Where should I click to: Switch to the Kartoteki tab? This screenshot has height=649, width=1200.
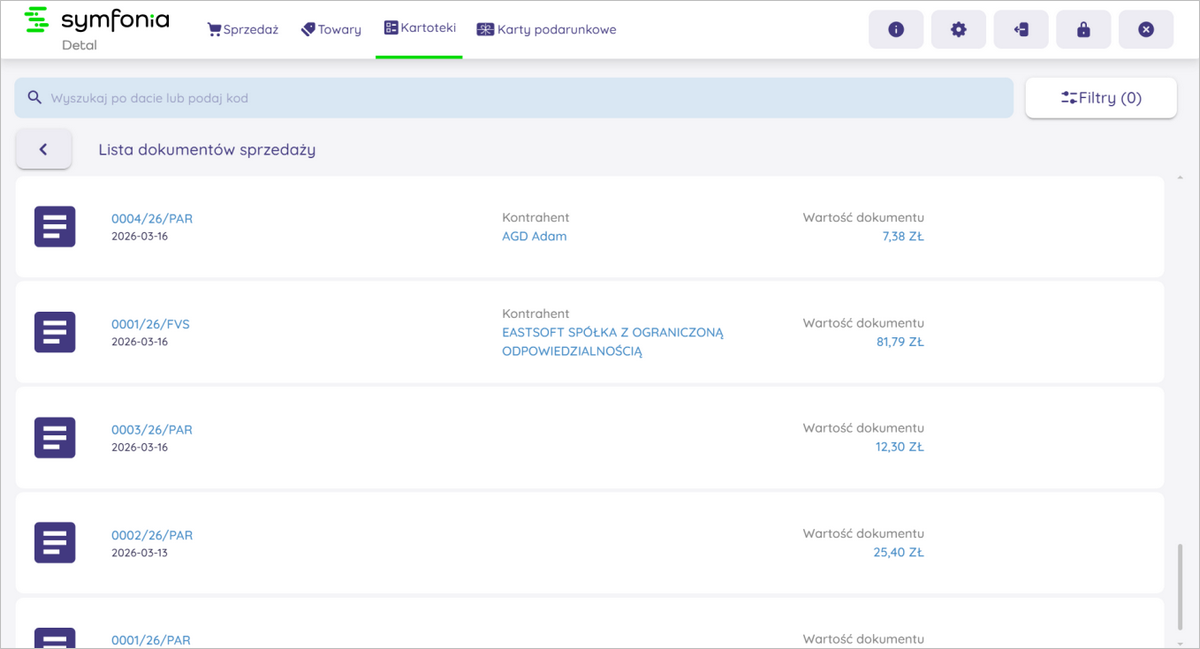420,29
